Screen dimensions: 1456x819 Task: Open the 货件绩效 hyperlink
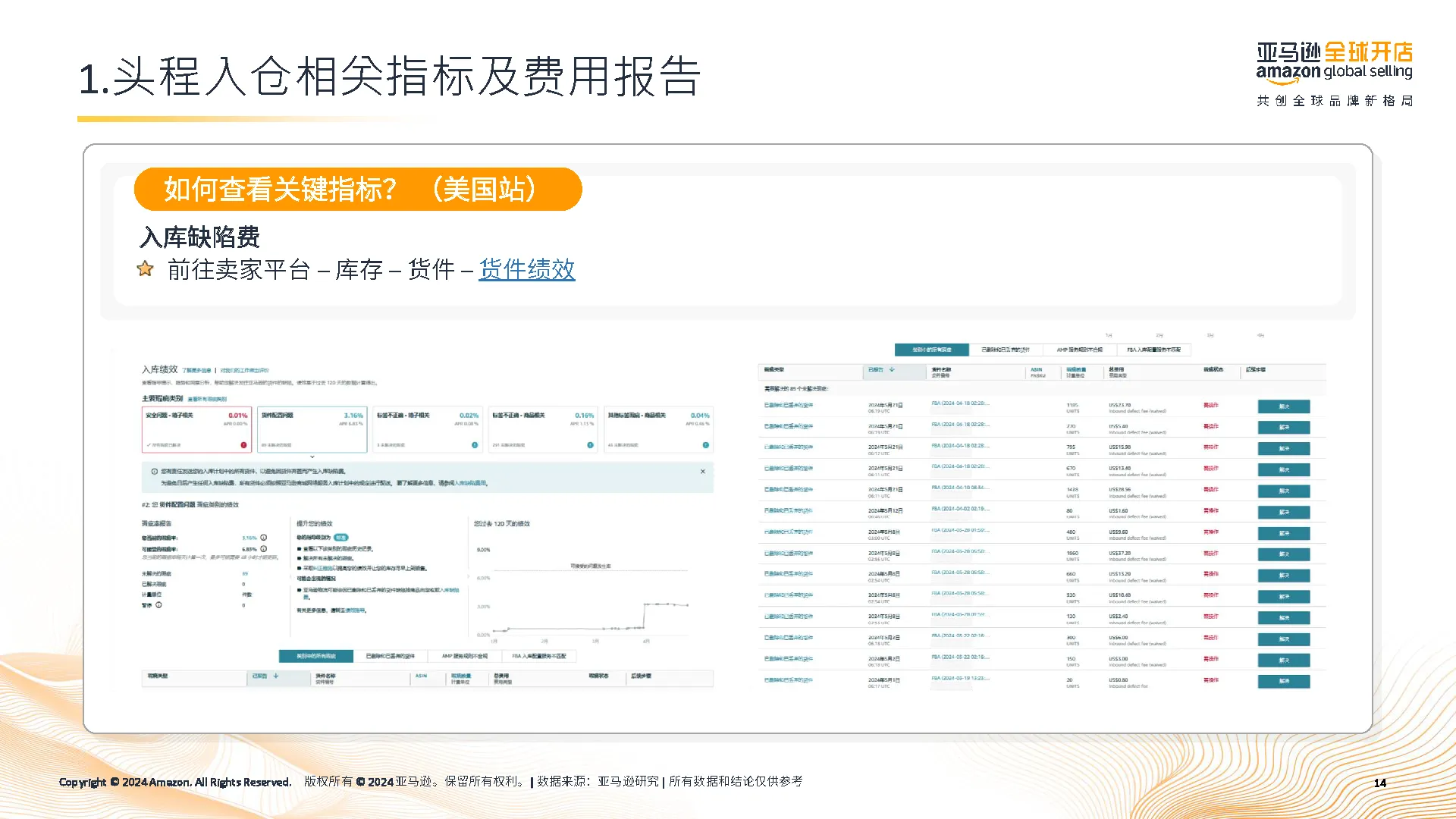(x=526, y=269)
